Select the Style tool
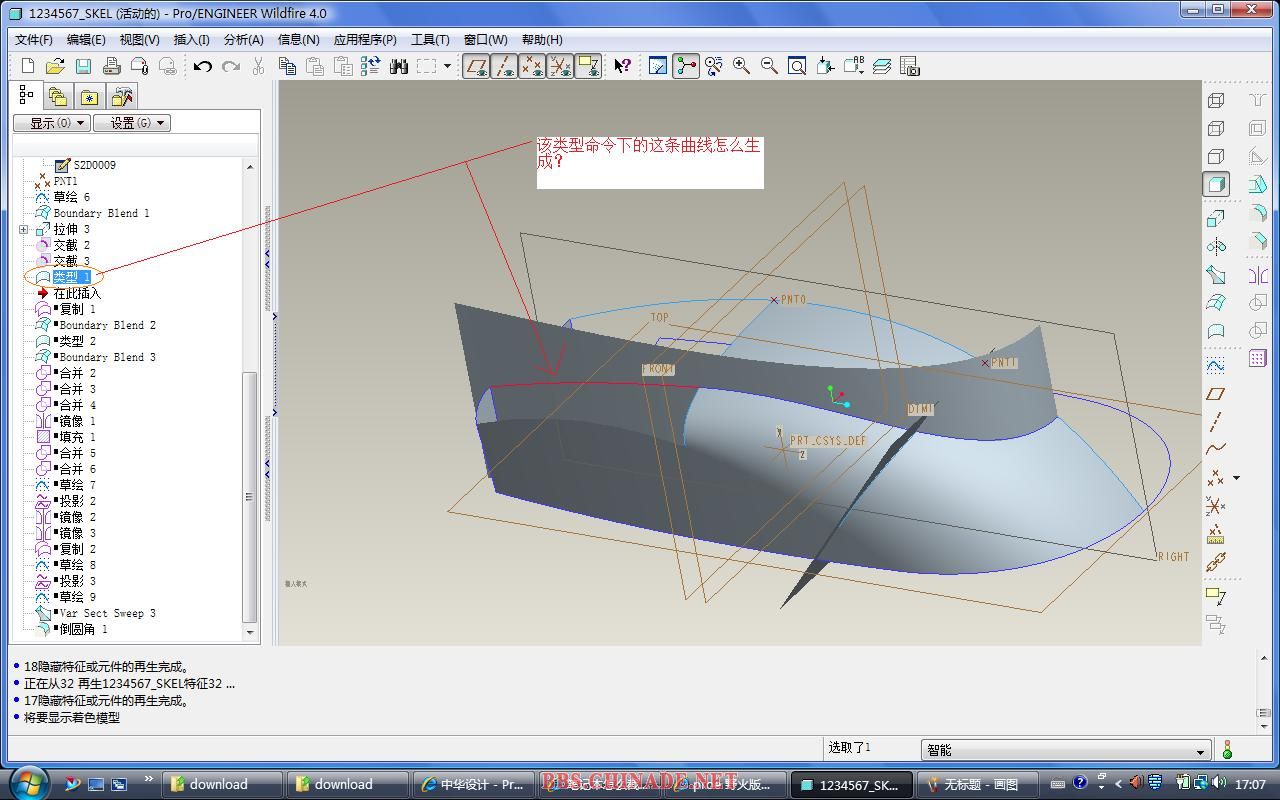The height and width of the screenshot is (800, 1280). coord(1216,330)
